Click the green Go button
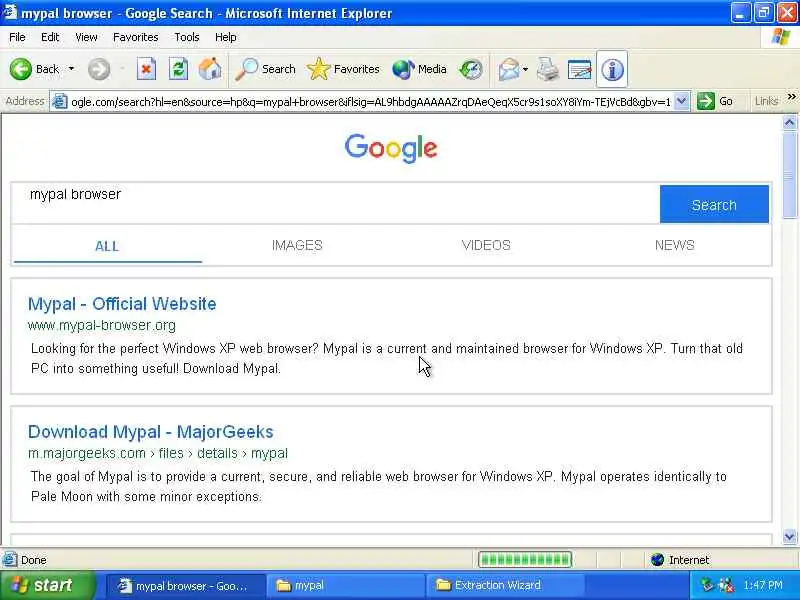 (x=715, y=101)
